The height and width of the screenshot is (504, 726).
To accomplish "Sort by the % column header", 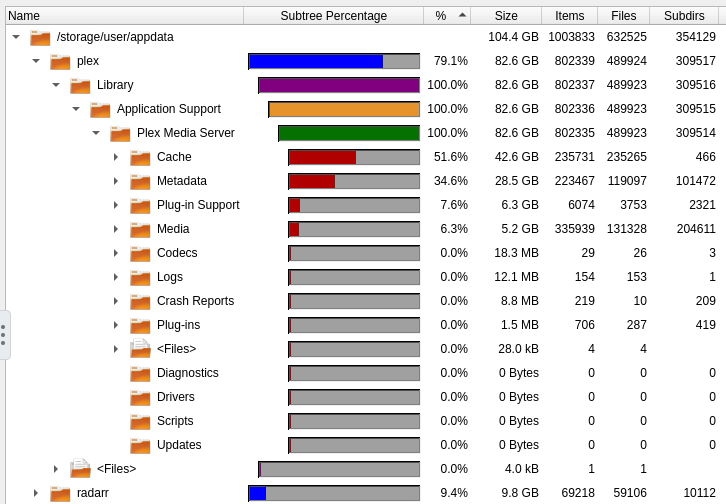I will (x=447, y=16).
